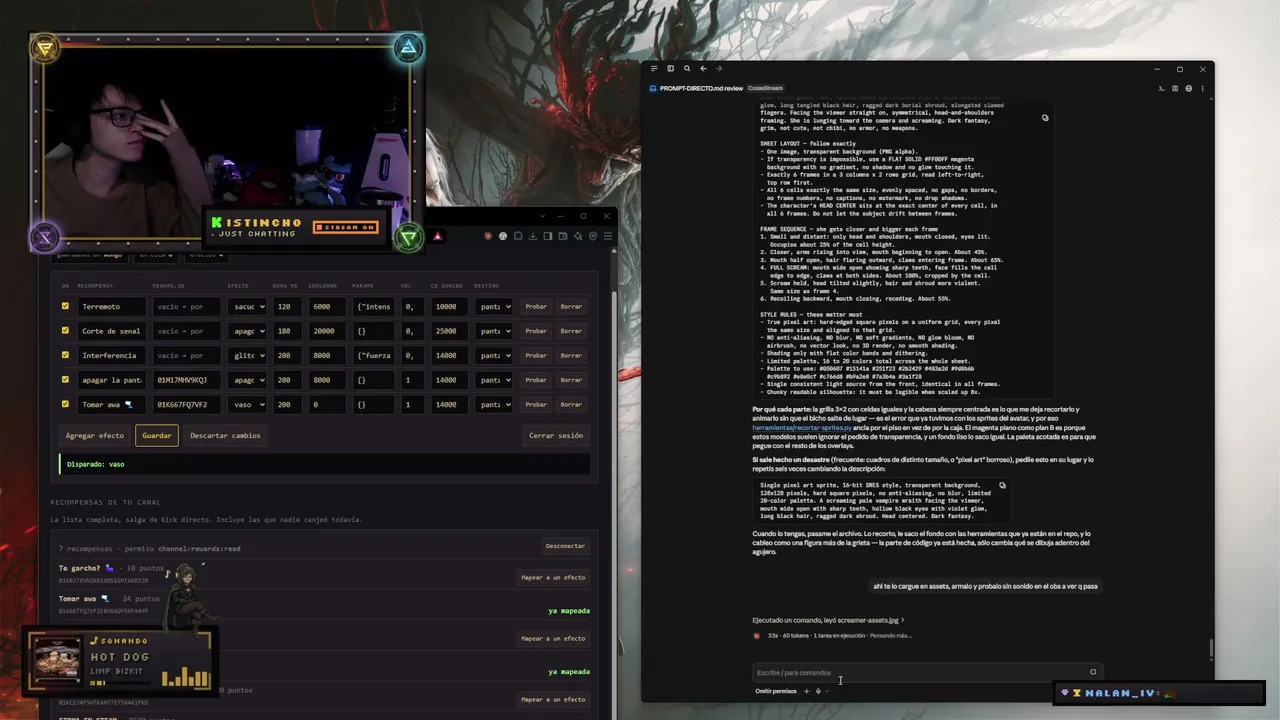
Task: Go back with the left arrow icon
Action: pyautogui.click(x=703, y=69)
